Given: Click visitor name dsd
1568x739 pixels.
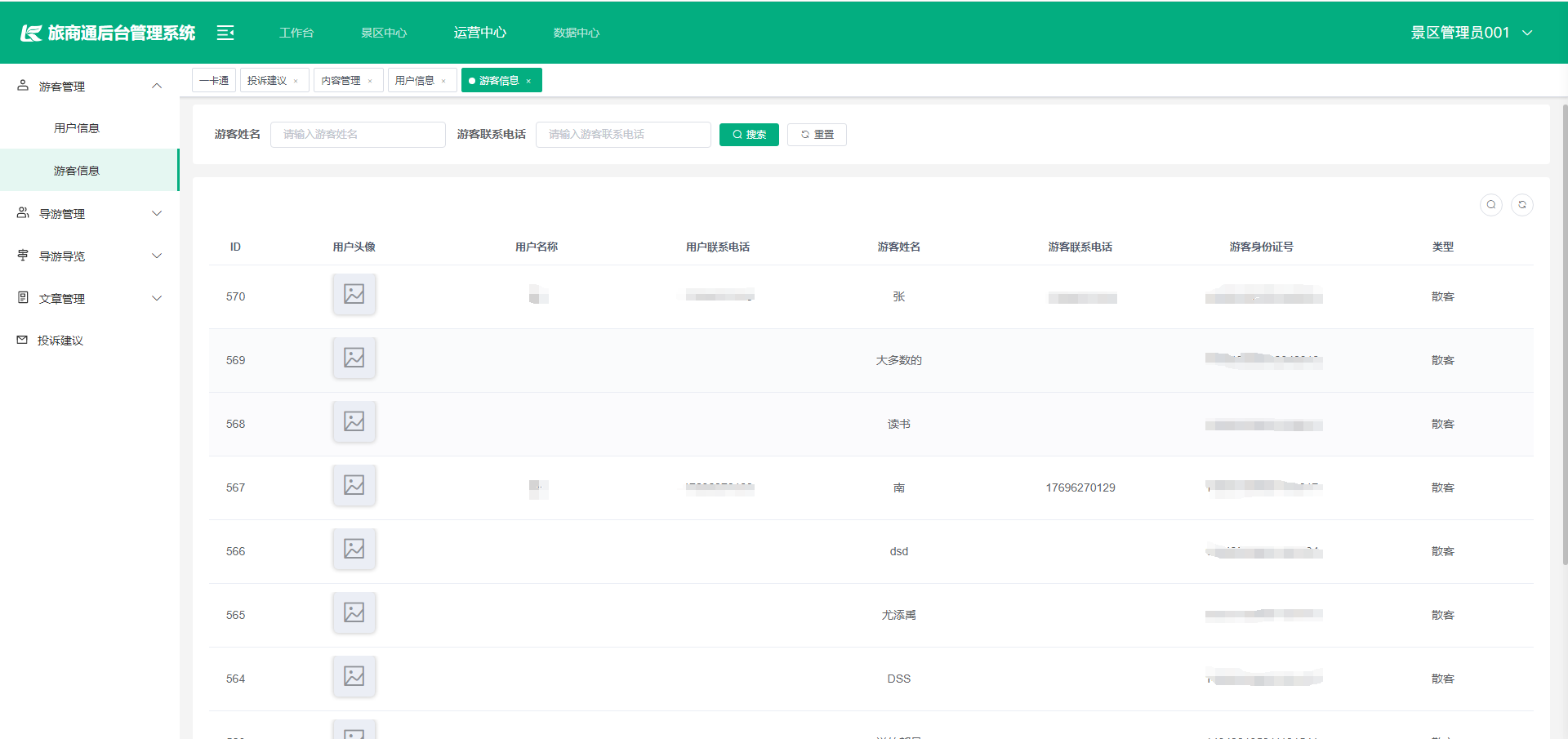Looking at the screenshot, I should tap(899, 551).
